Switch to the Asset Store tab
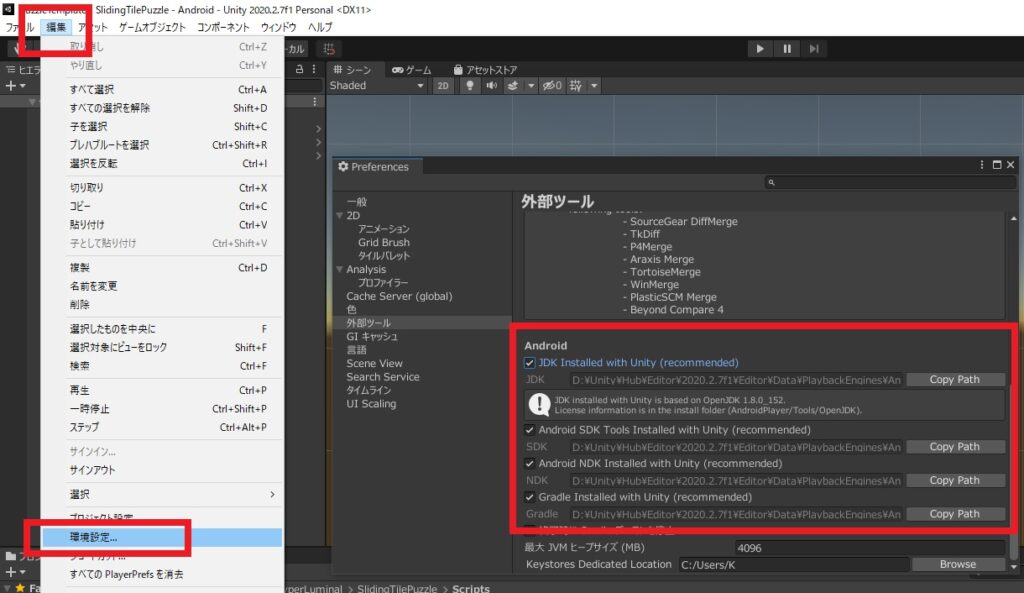1024x593 pixels. coord(485,70)
